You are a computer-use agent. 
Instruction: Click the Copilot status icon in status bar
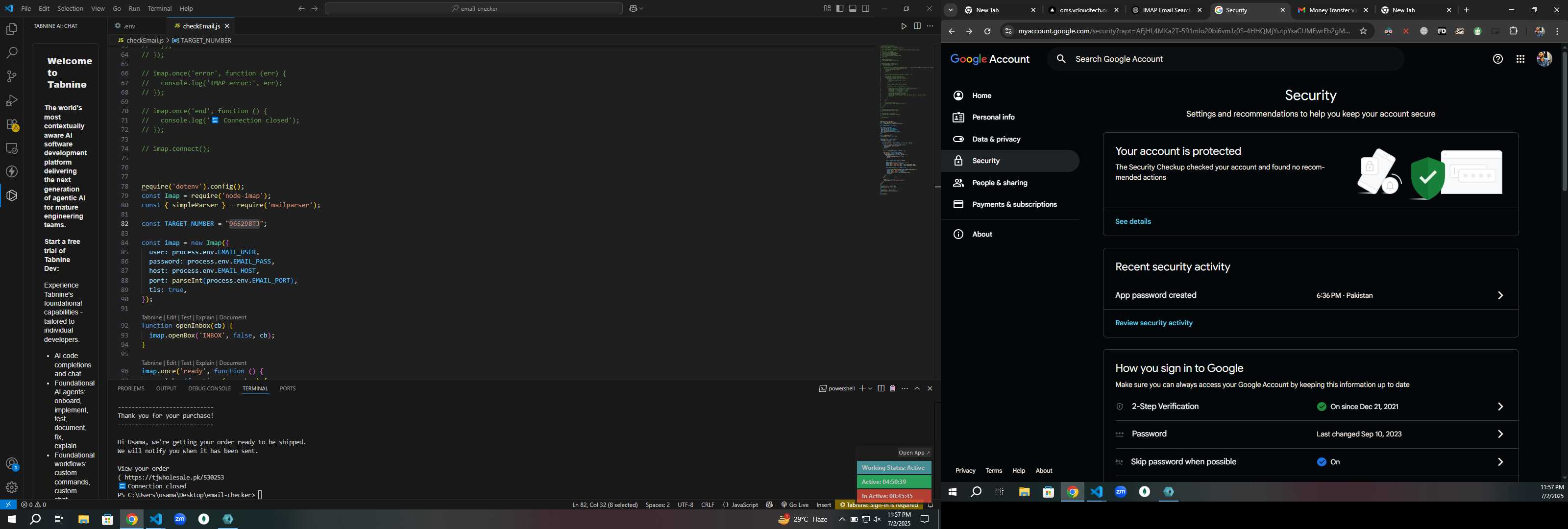pos(769,505)
